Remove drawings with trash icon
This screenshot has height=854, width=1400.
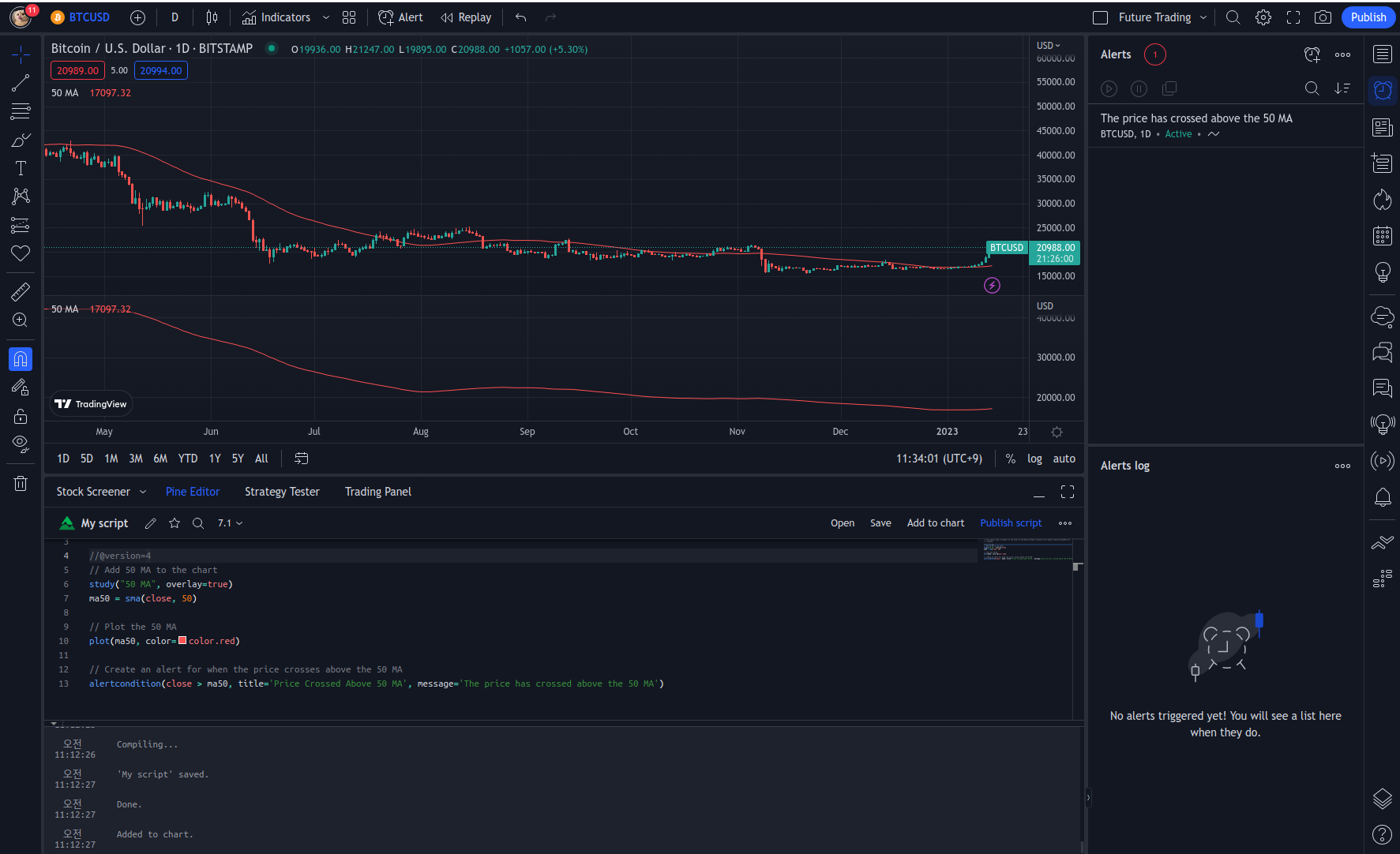click(x=21, y=483)
